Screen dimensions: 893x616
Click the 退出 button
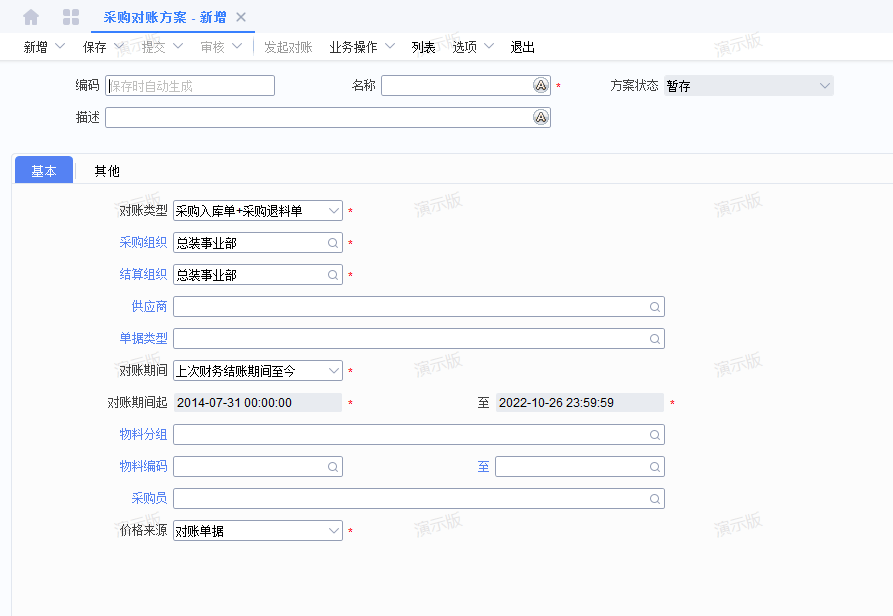coord(522,46)
